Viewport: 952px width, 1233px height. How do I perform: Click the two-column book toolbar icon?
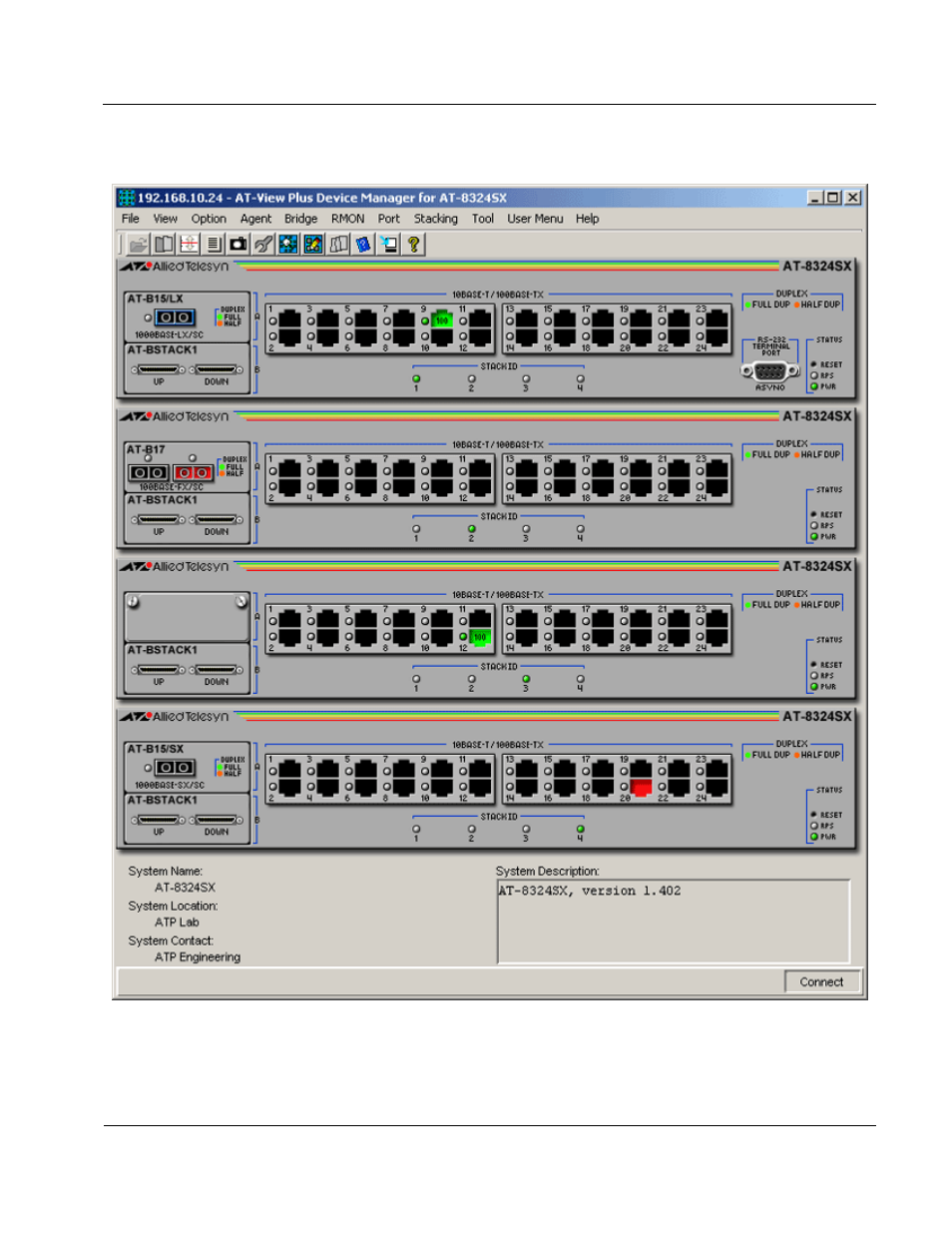tap(164, 244)
